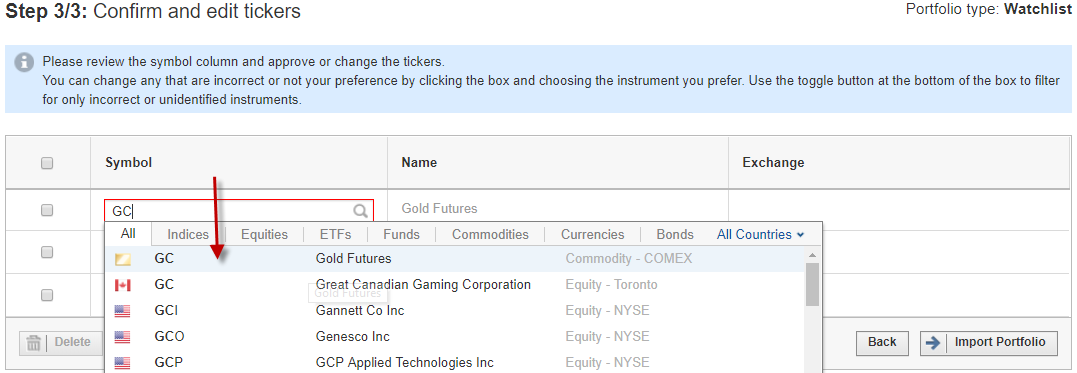Click the Canadian flag icon beside GC
This screenshot has height=373, width=1077.
(x=122, y=284)
